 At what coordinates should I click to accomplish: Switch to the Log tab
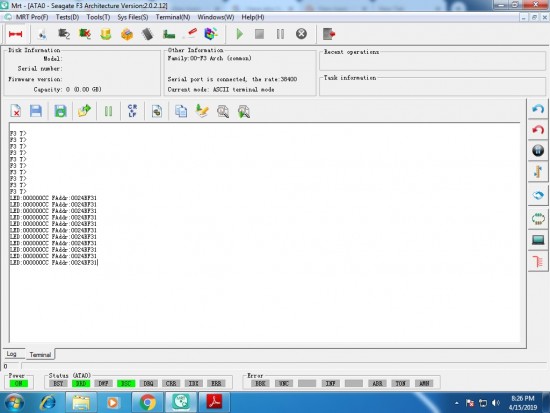click(x=12, y=354)
